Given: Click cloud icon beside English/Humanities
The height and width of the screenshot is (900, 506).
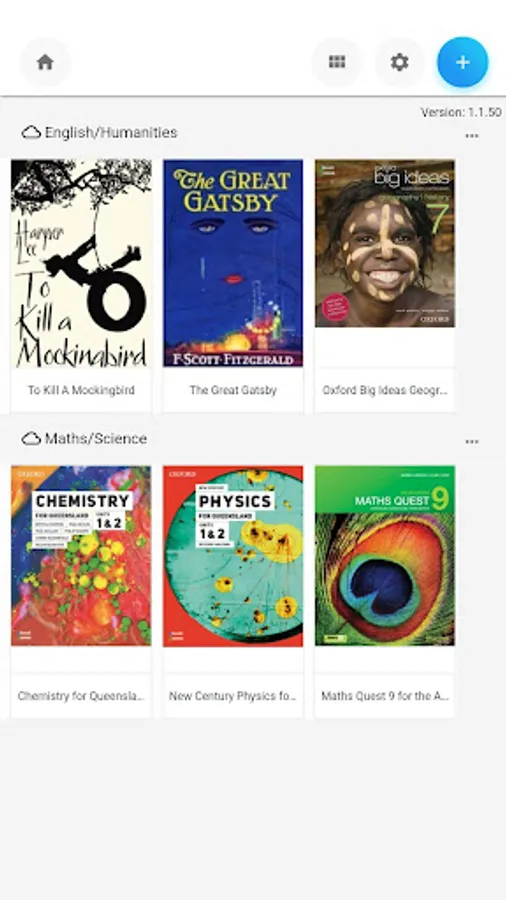Looking at the screenshot, I should 31,133.
